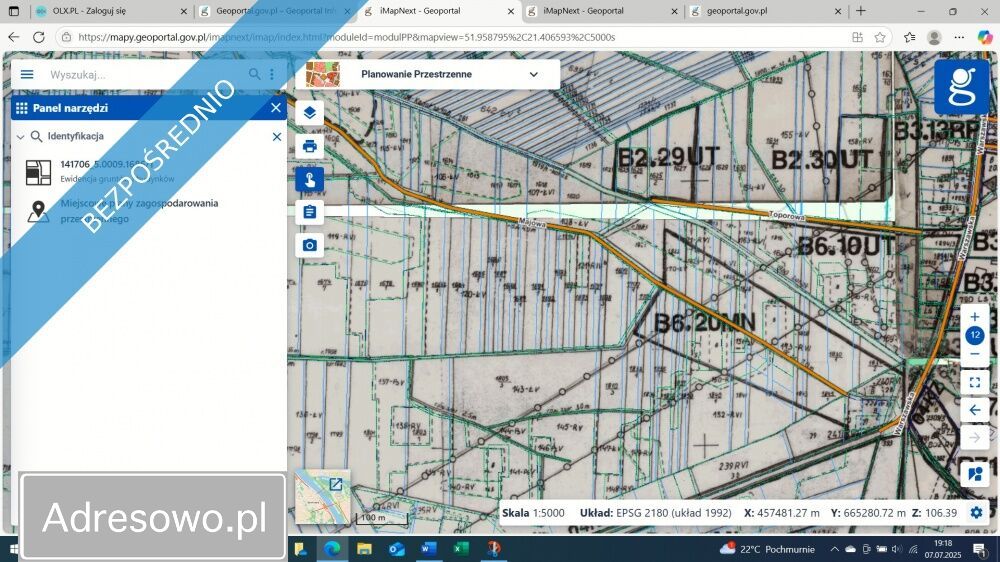Click the browser back button

tap(14, 37)
